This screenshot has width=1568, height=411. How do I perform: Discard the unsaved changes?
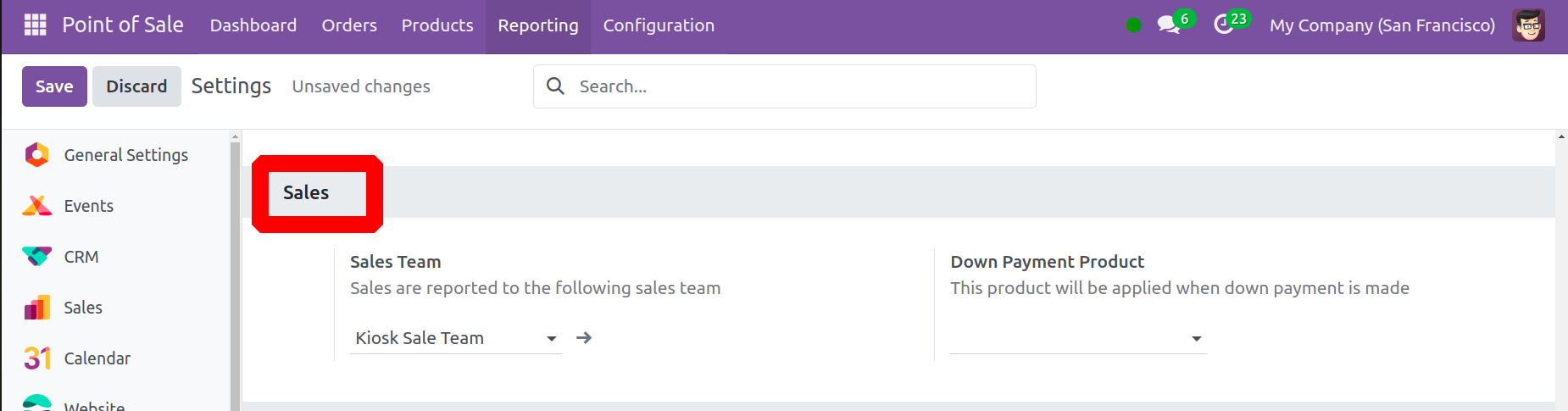136,86
